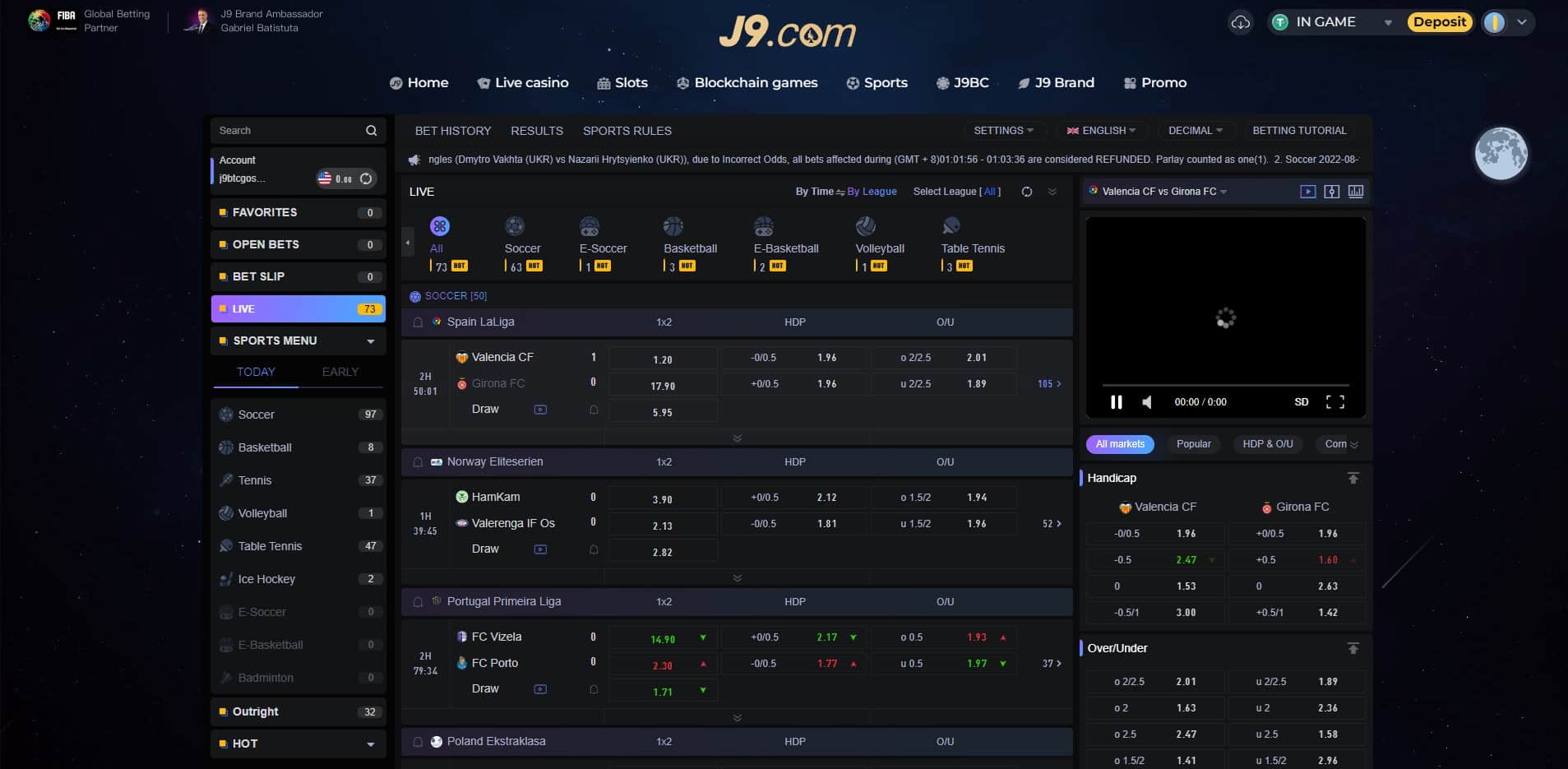This screenshot has width=1568, height=769.
Task: Toggle Portugal Primeira Liga notification bell
Action: pyautogui.click(x=418, y=602)
